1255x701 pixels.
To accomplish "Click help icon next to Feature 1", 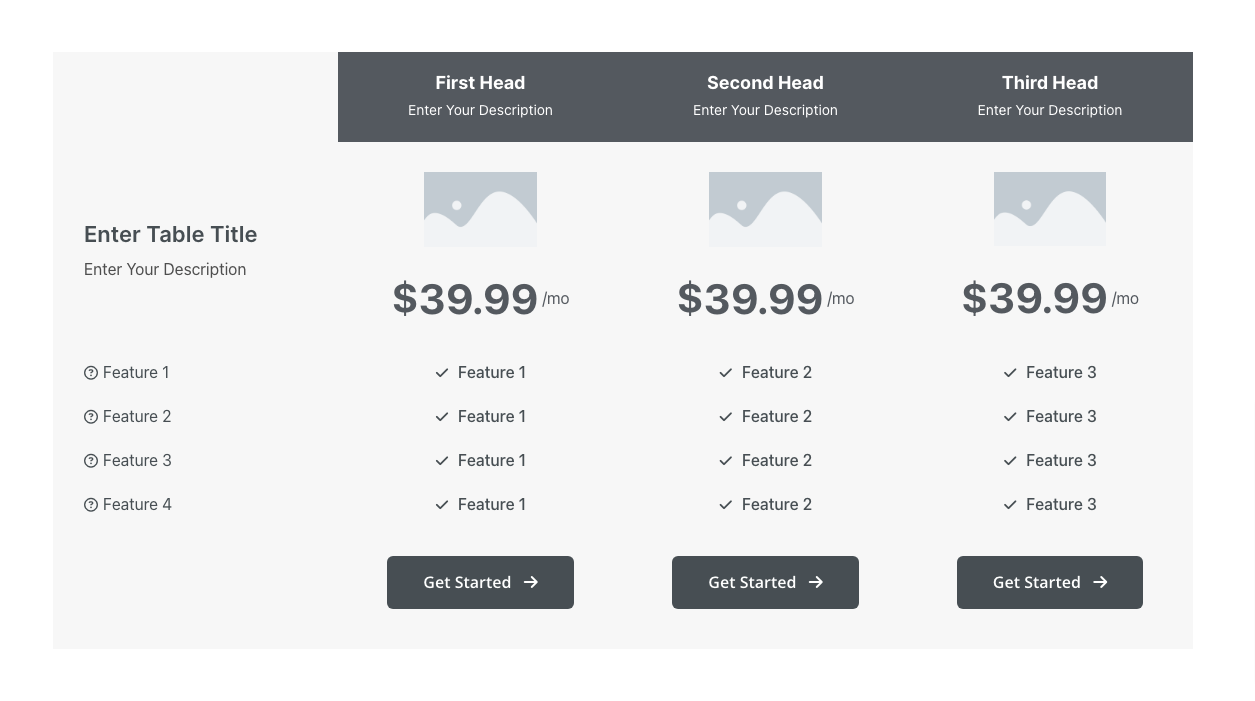I will [x=91, y=373].
